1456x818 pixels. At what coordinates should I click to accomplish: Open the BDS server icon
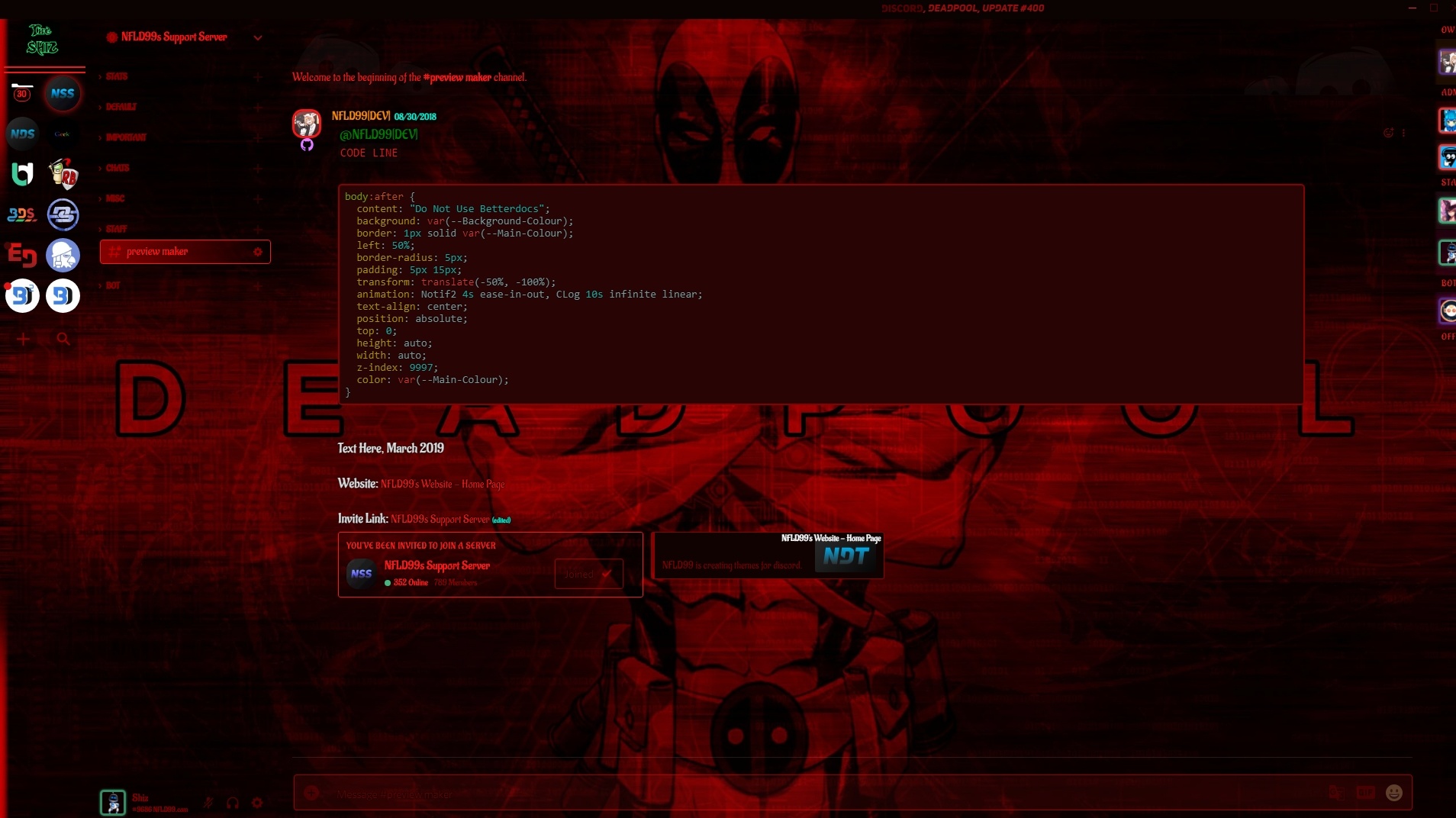pos(22,214)
